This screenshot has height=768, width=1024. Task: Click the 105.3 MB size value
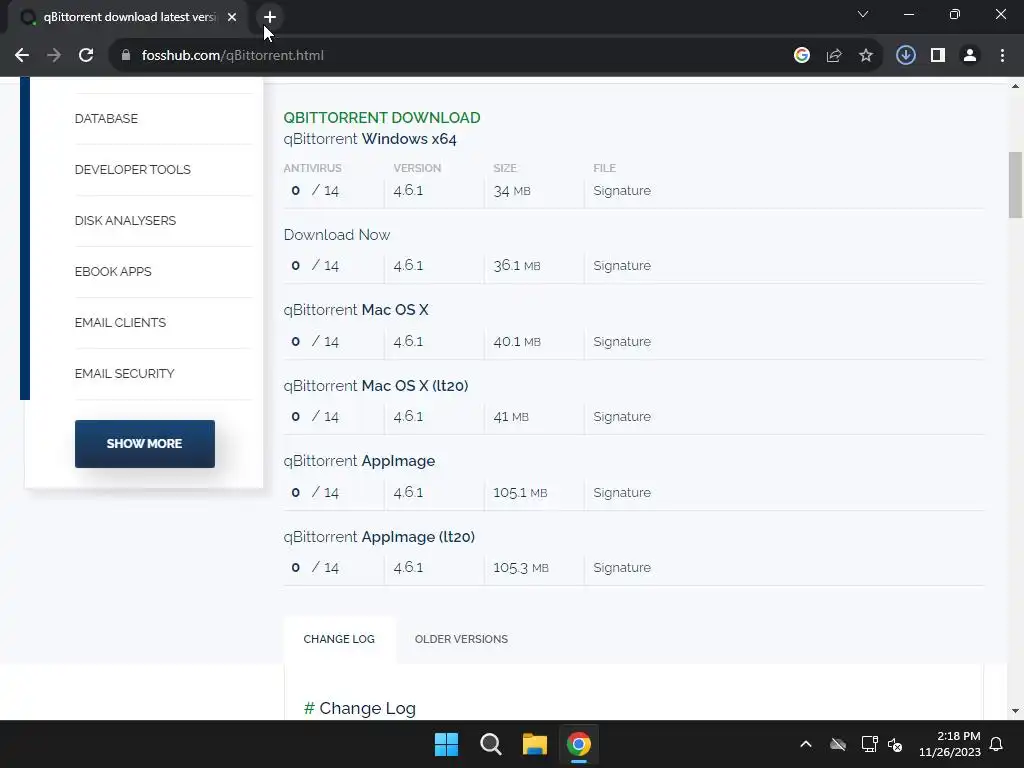click(520, 568)
